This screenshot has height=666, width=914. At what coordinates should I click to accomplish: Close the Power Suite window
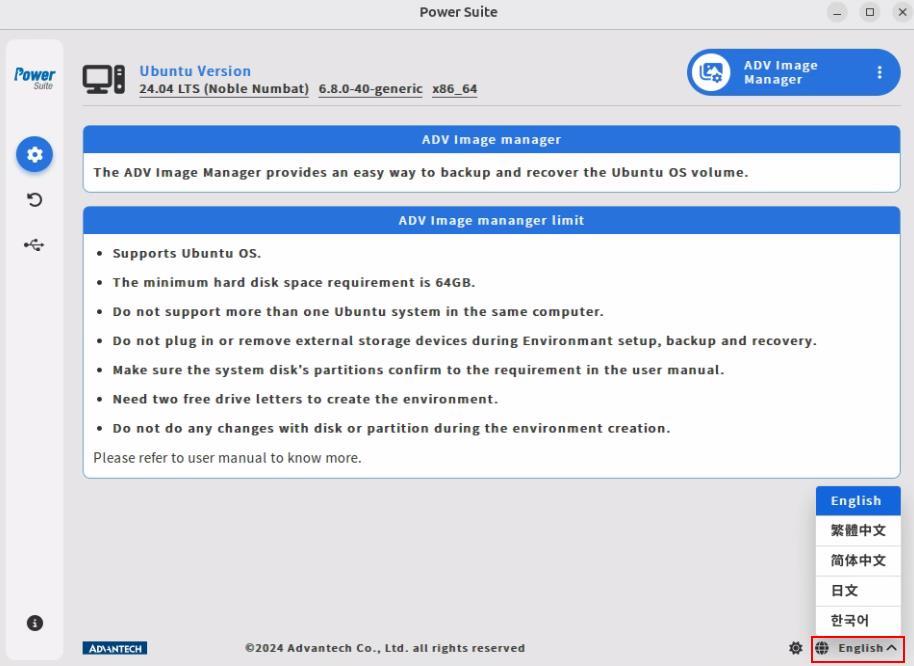(902, 12)
